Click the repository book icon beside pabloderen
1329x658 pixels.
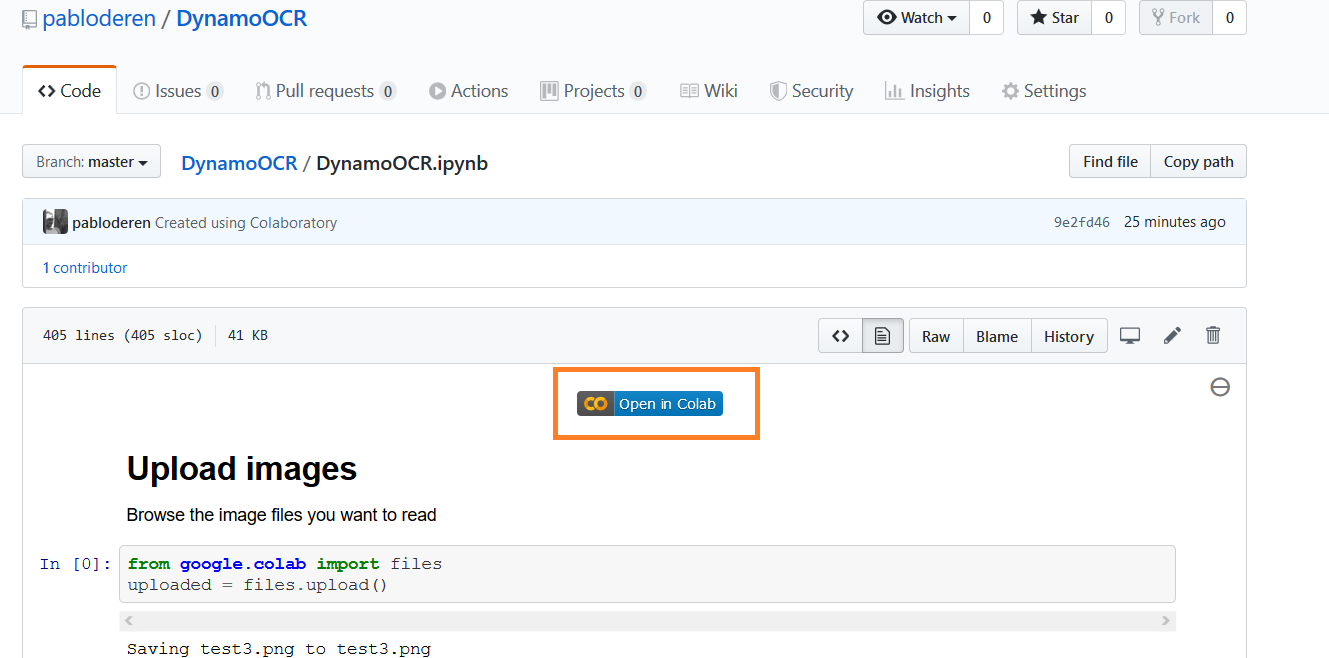click(x=30, y=19)
